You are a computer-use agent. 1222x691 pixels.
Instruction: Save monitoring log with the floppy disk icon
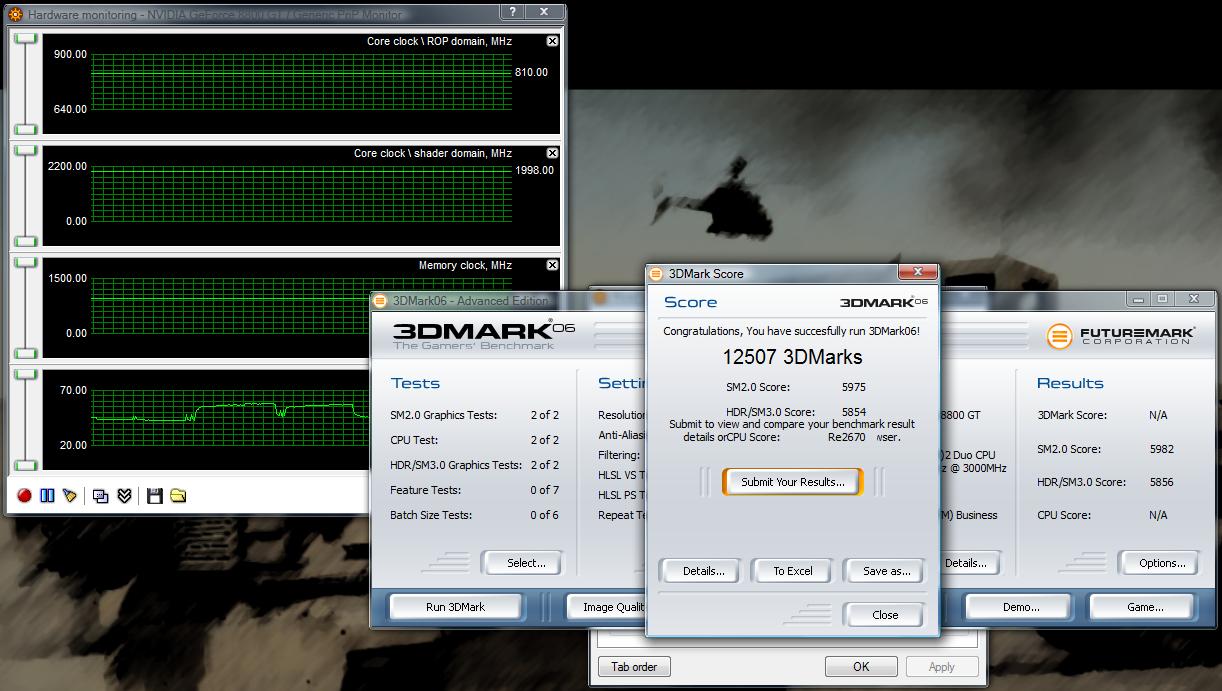click(155, 495)
